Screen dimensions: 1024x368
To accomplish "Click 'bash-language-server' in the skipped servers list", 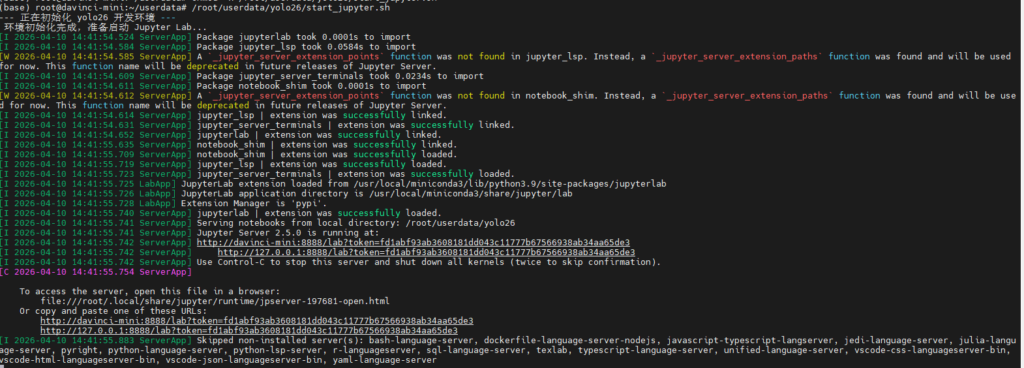I will click(420, 341).
